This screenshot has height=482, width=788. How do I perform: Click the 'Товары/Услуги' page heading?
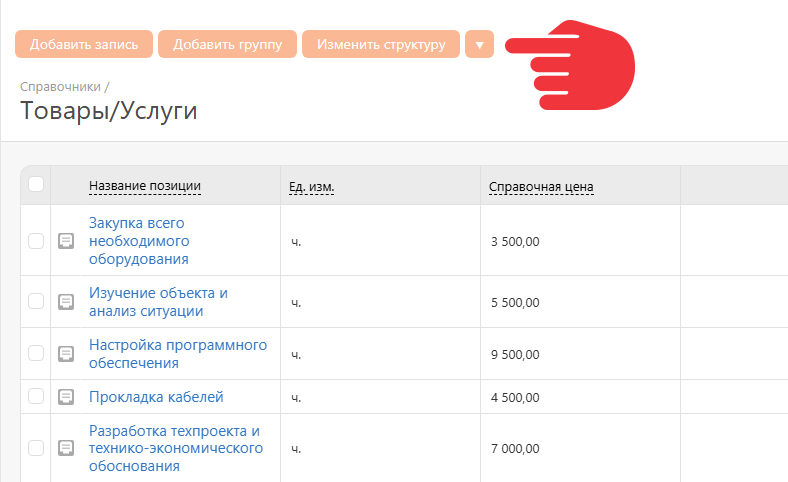tap(109, 111)
